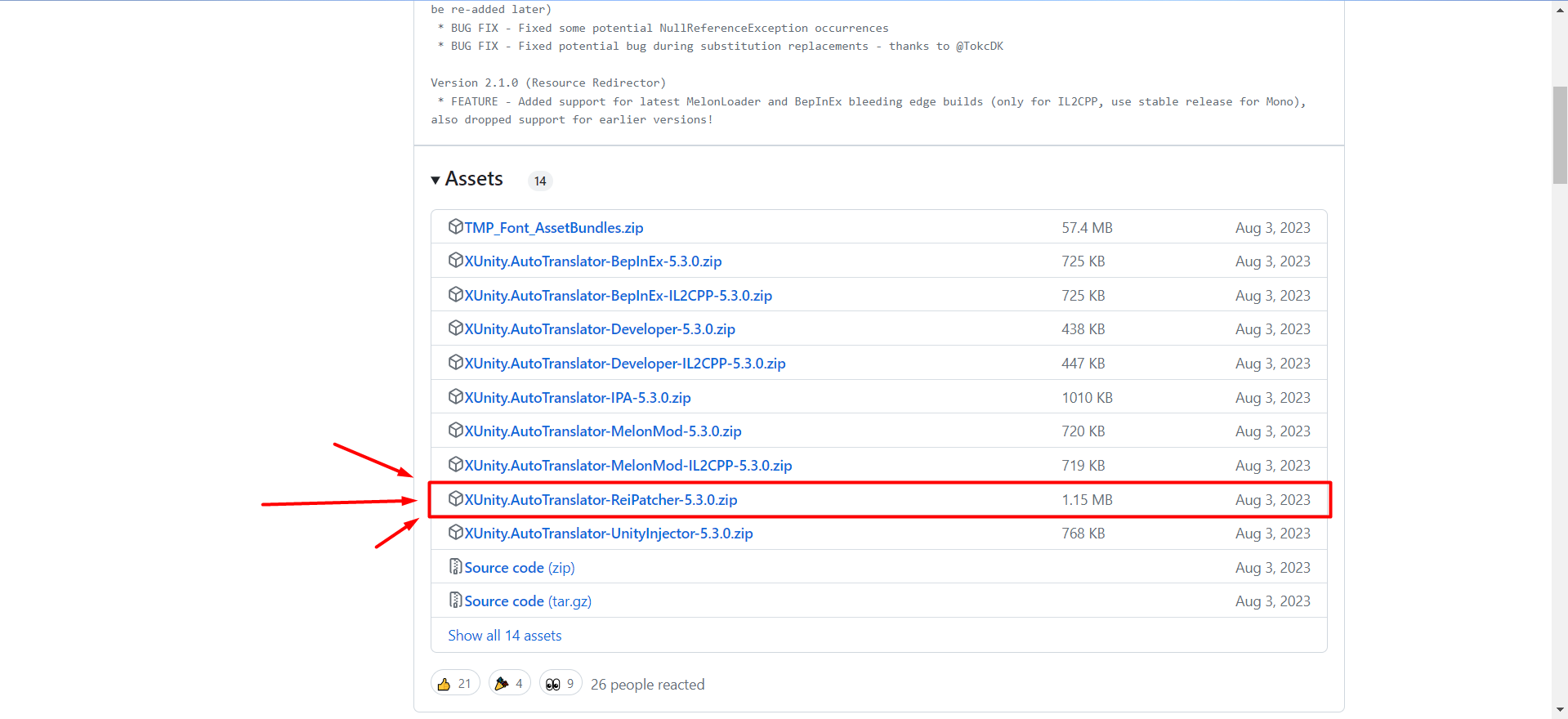Click package icon beside UnityInjector-5.3.0.zip
The image size is (1568, 719).
click(x=456, y=532)
